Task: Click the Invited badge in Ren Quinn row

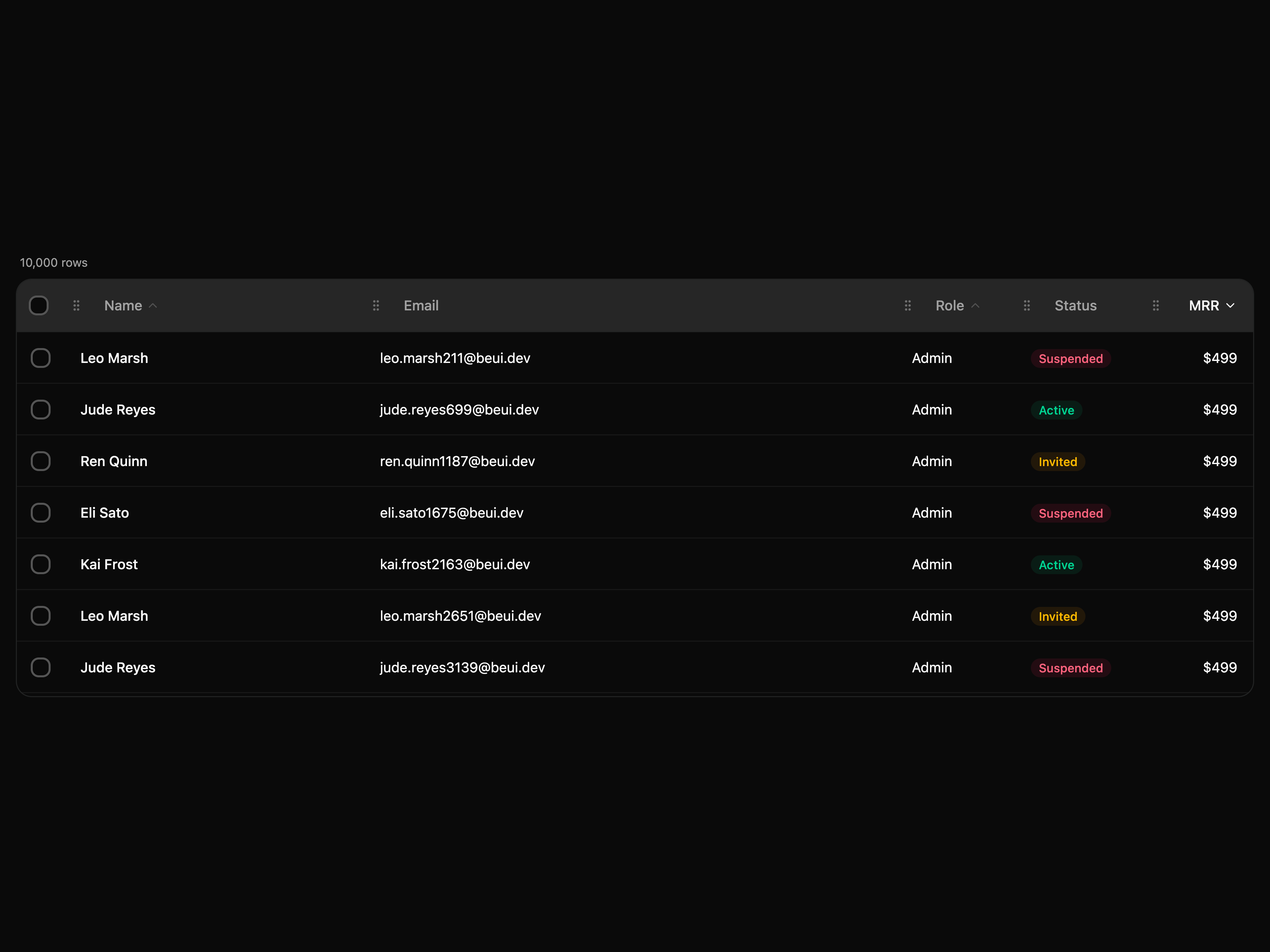Action: (x=1058, y=462)
